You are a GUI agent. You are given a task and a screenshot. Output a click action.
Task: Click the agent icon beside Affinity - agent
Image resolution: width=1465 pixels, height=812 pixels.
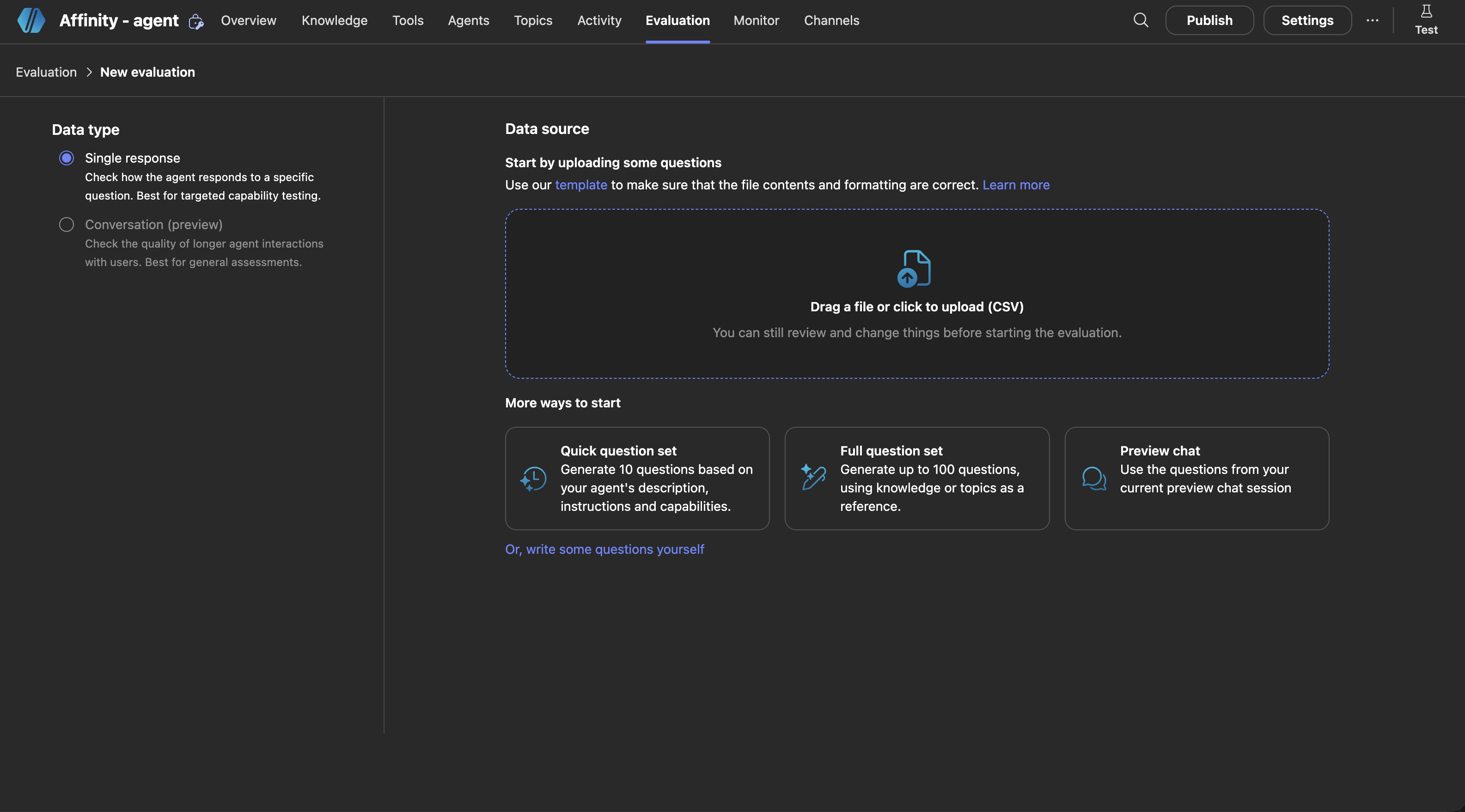tap(195, 22)
